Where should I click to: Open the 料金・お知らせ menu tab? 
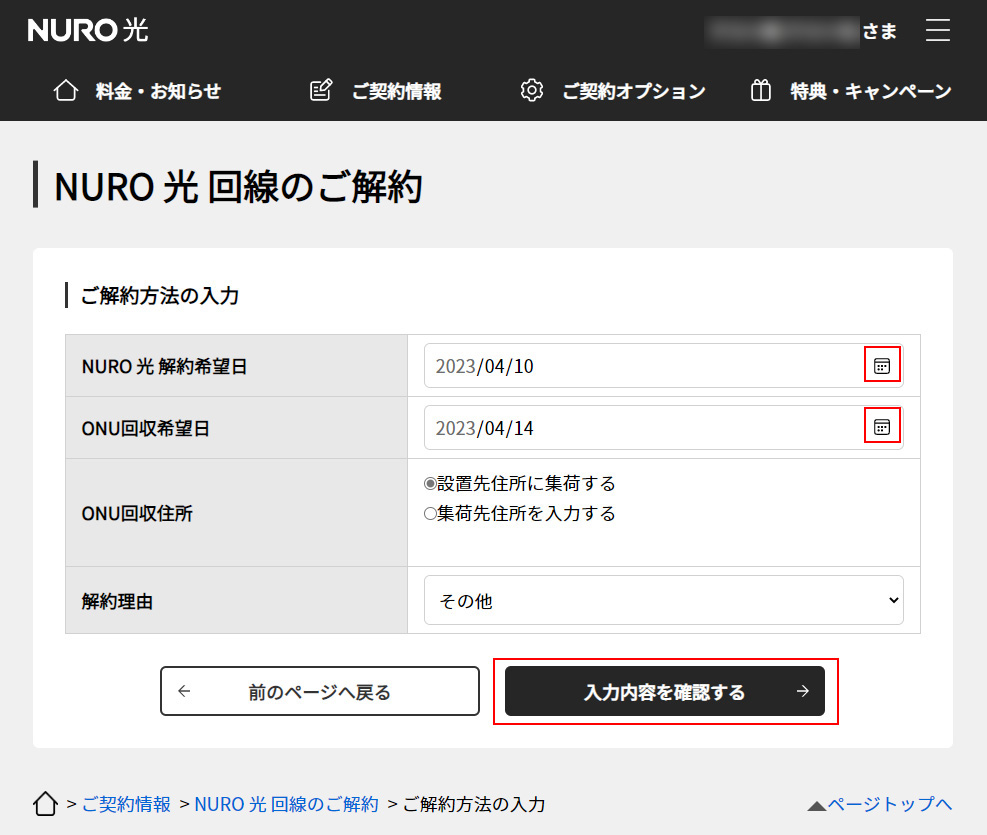coord(158,91)
